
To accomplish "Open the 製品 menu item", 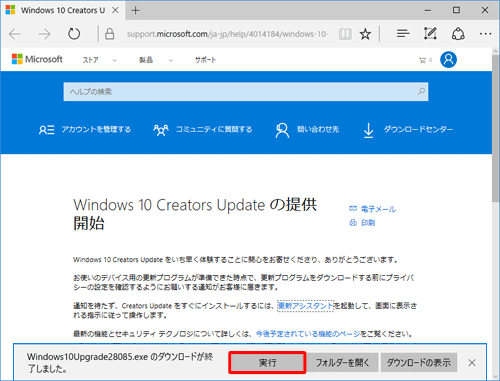I will [x=146, y=60].
